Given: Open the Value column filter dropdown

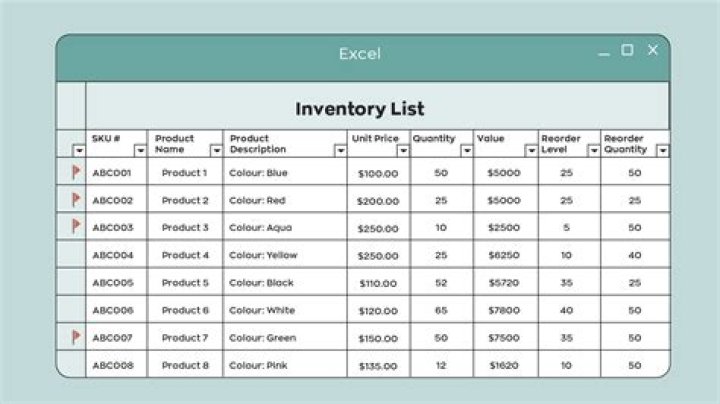Looking at the screenshot, I should (x=531, y=150).
